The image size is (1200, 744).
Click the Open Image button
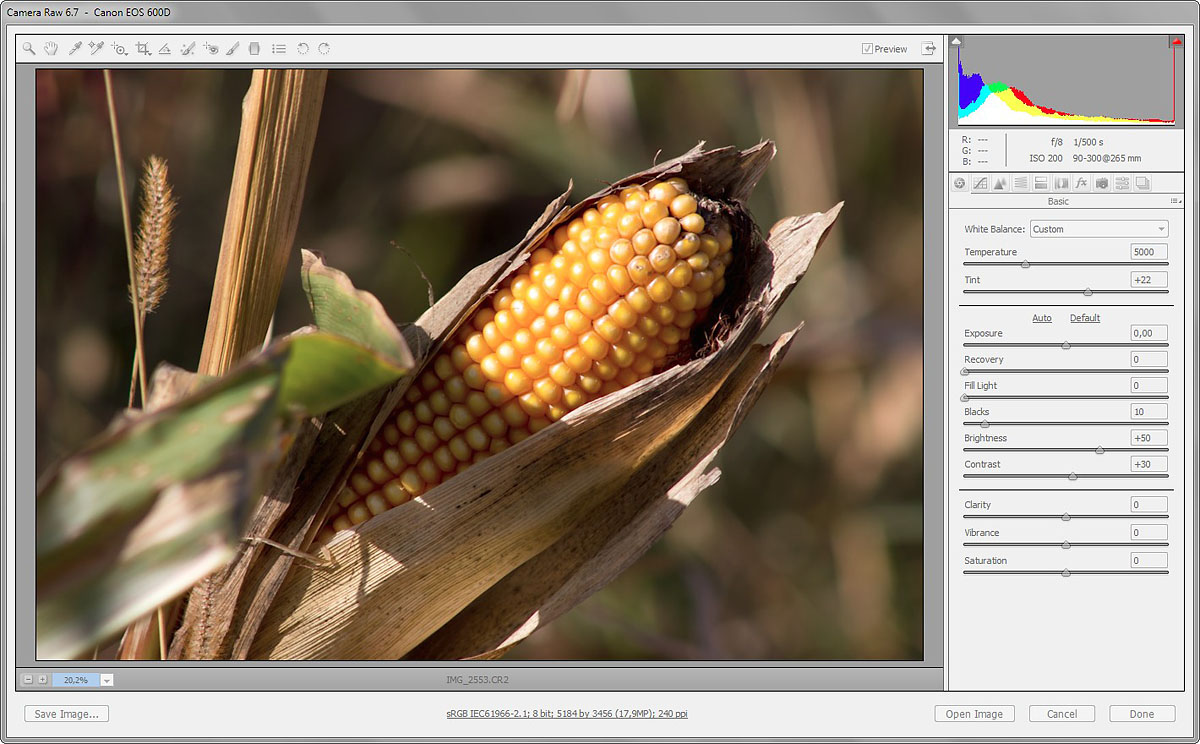point(974,714)
